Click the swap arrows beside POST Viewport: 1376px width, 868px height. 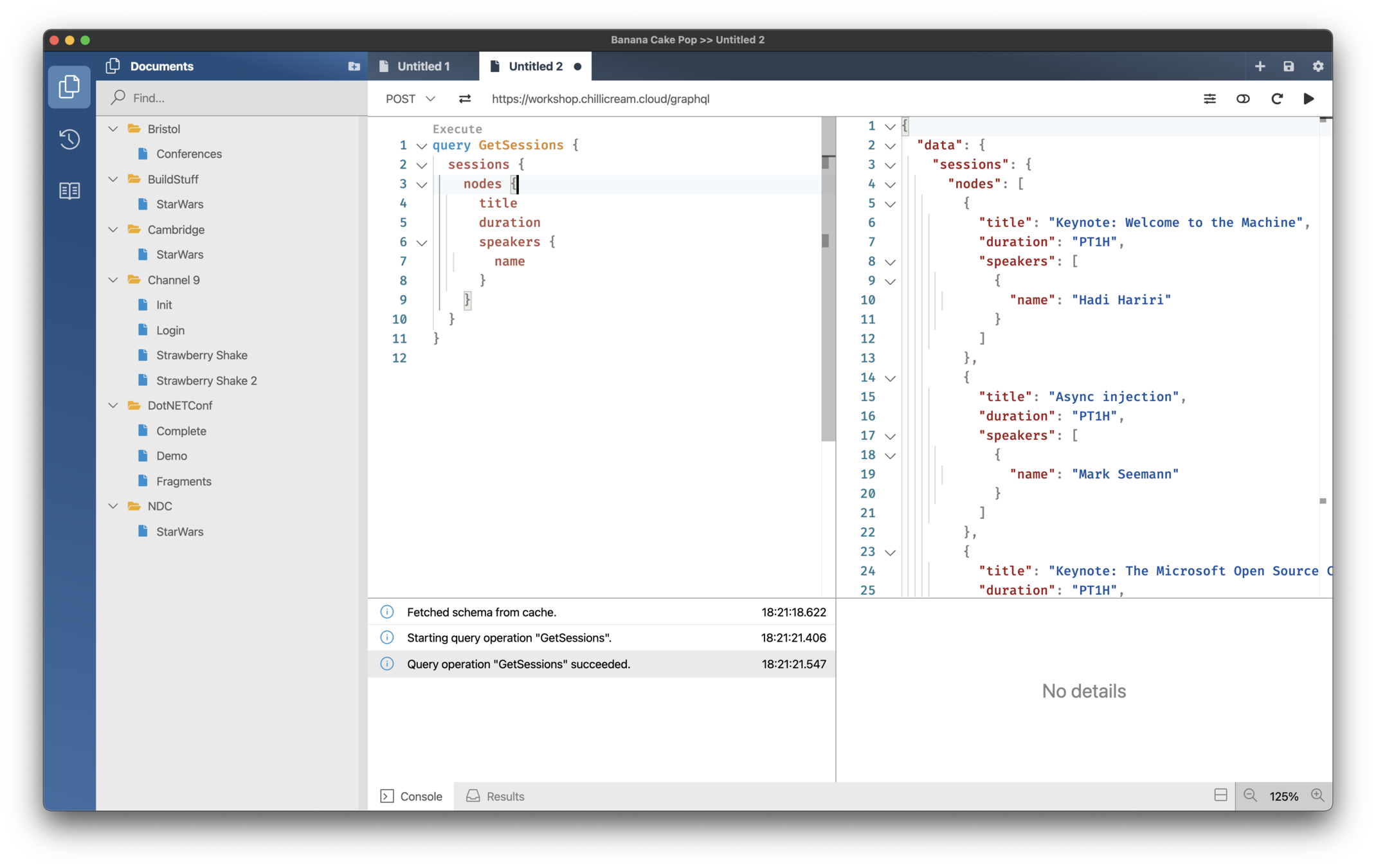click(464, 98)
